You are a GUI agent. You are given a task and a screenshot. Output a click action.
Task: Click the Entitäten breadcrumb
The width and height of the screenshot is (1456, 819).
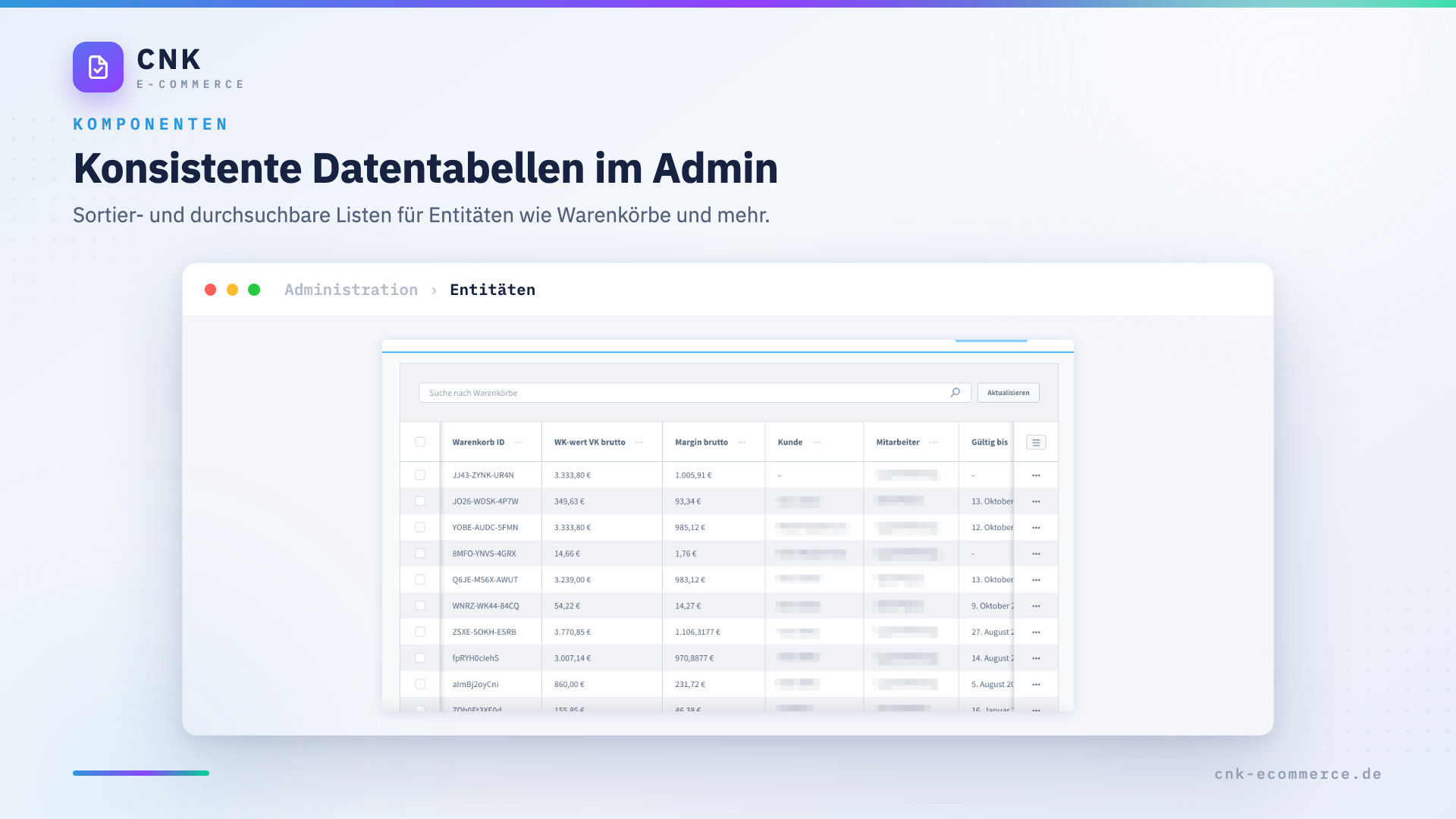tap(493, 290)
